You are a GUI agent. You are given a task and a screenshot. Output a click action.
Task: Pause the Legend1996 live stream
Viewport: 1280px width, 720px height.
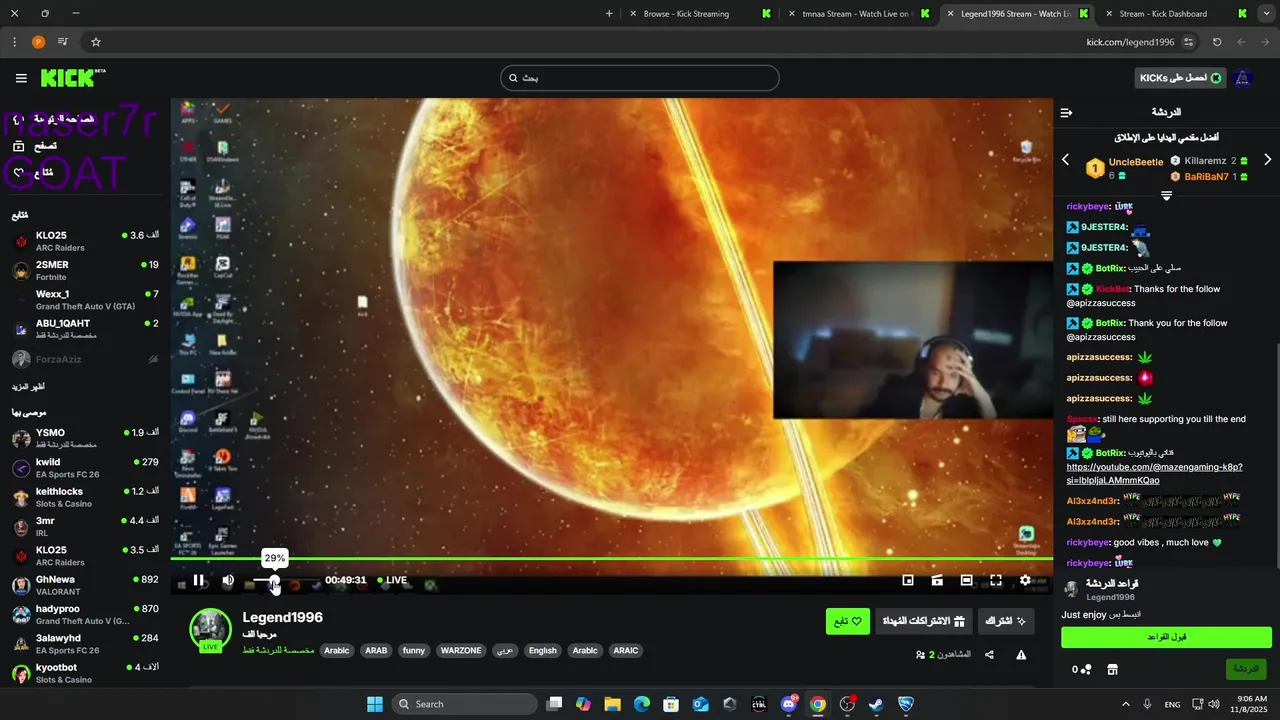[198, 580]
